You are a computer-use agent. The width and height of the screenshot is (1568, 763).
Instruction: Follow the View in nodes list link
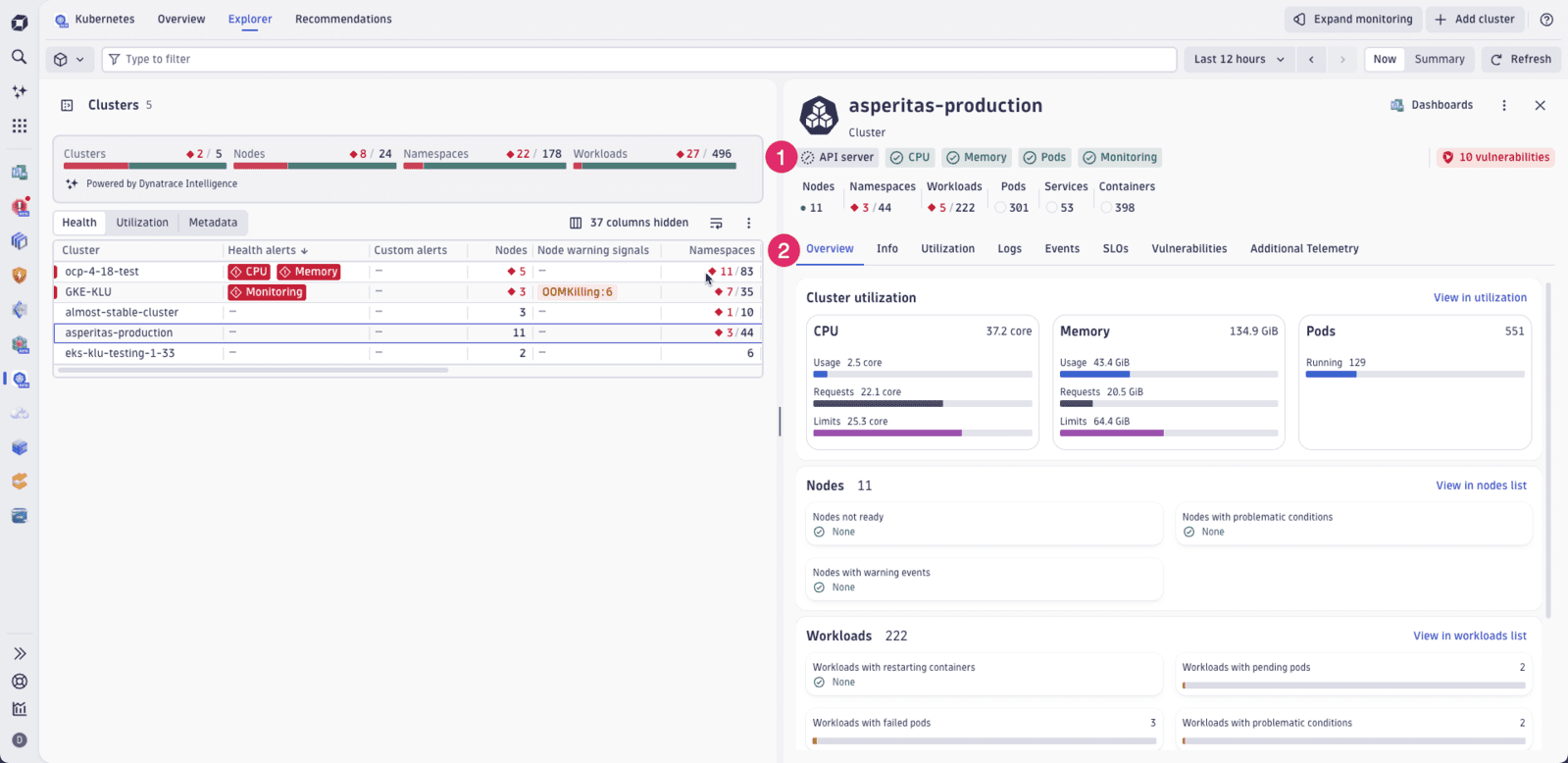click(x=1481, y=485)
